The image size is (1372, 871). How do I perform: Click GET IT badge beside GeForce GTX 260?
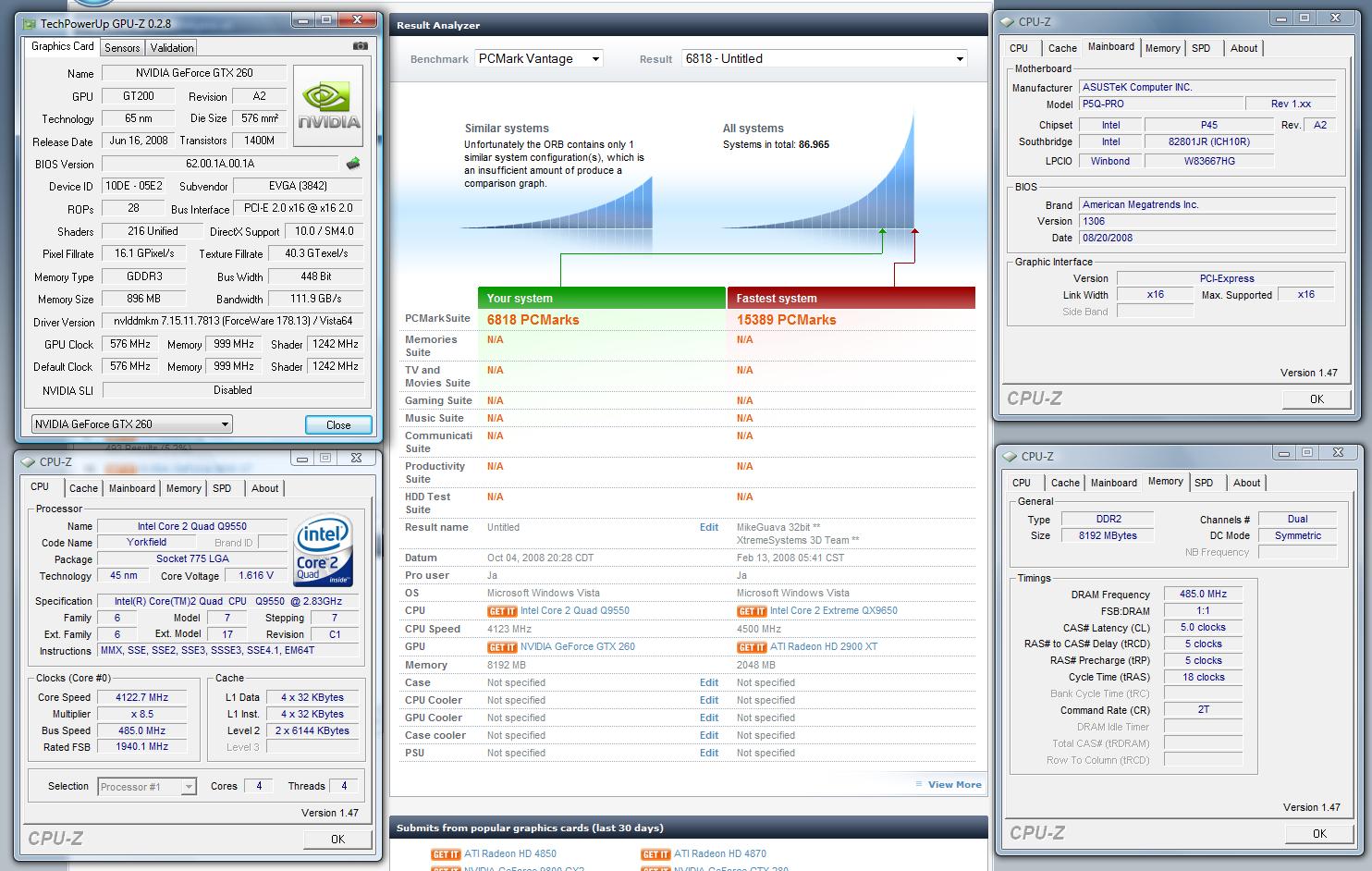(x=502, y=647)
